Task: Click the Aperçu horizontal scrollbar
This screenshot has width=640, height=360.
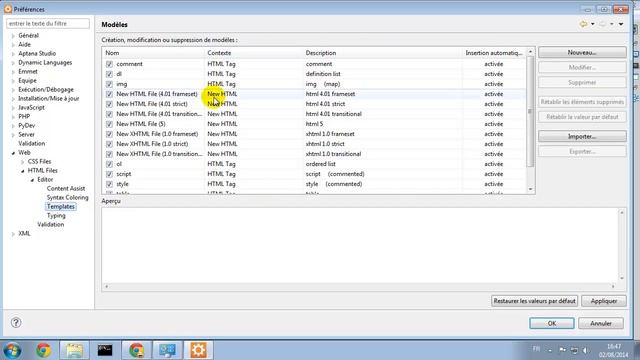Action: (360, 287)
